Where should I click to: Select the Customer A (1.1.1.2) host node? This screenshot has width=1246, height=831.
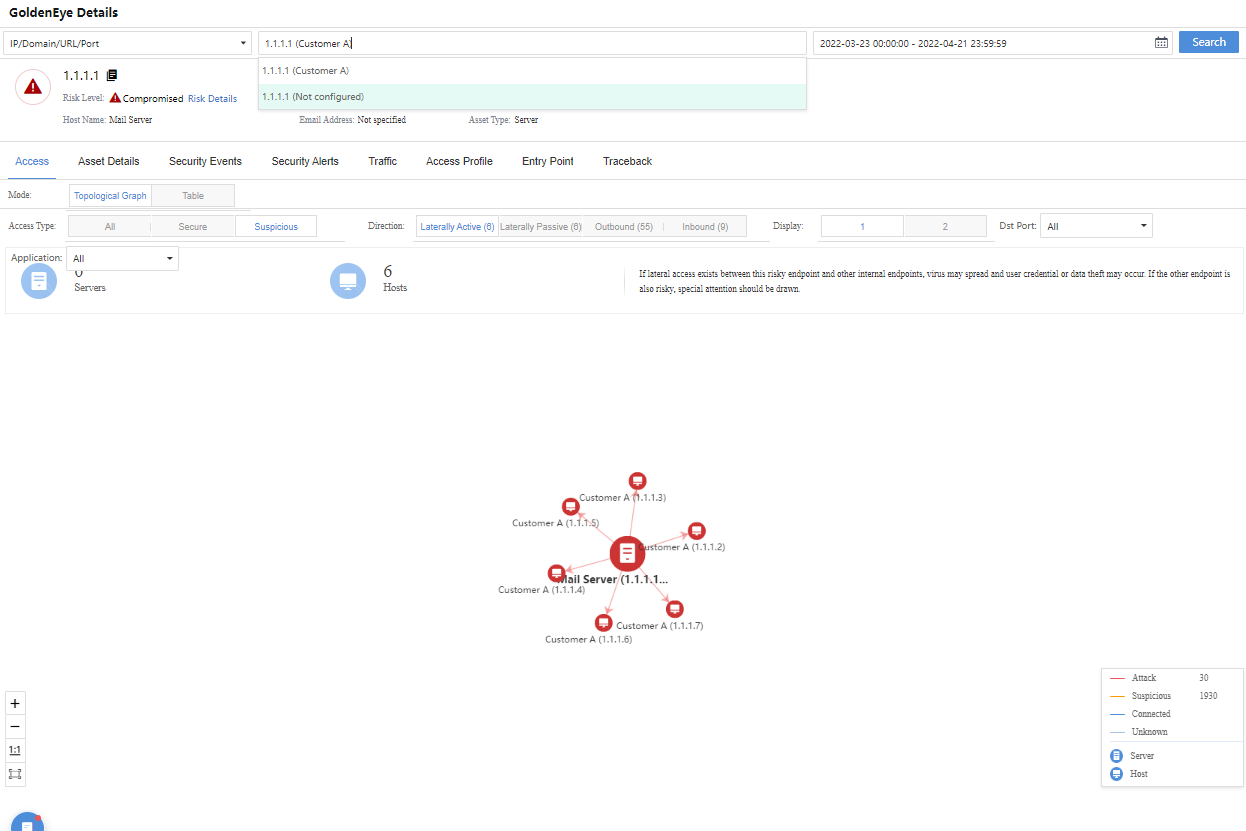click(697, 530)
